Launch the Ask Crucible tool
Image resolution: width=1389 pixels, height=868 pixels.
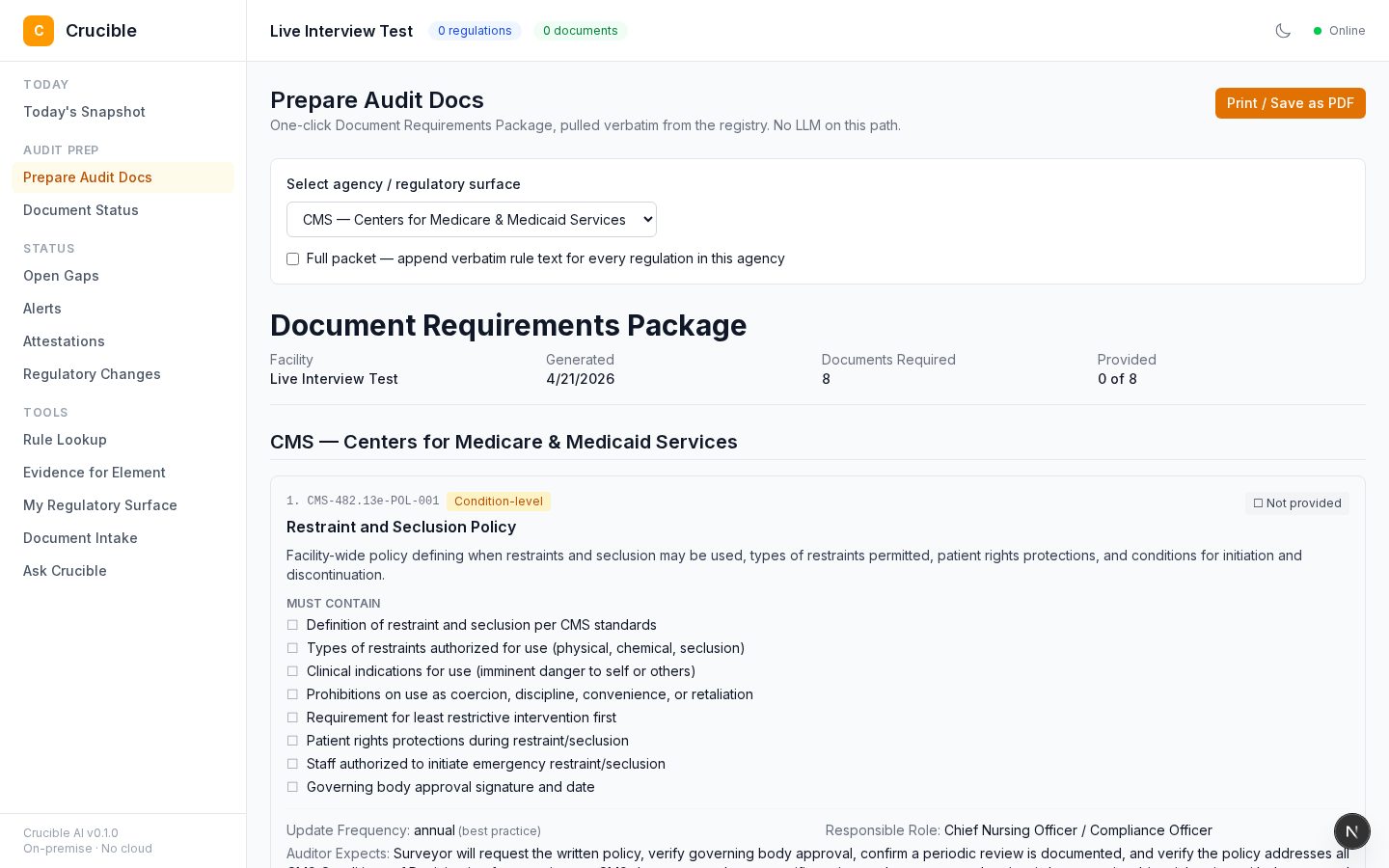65,571
